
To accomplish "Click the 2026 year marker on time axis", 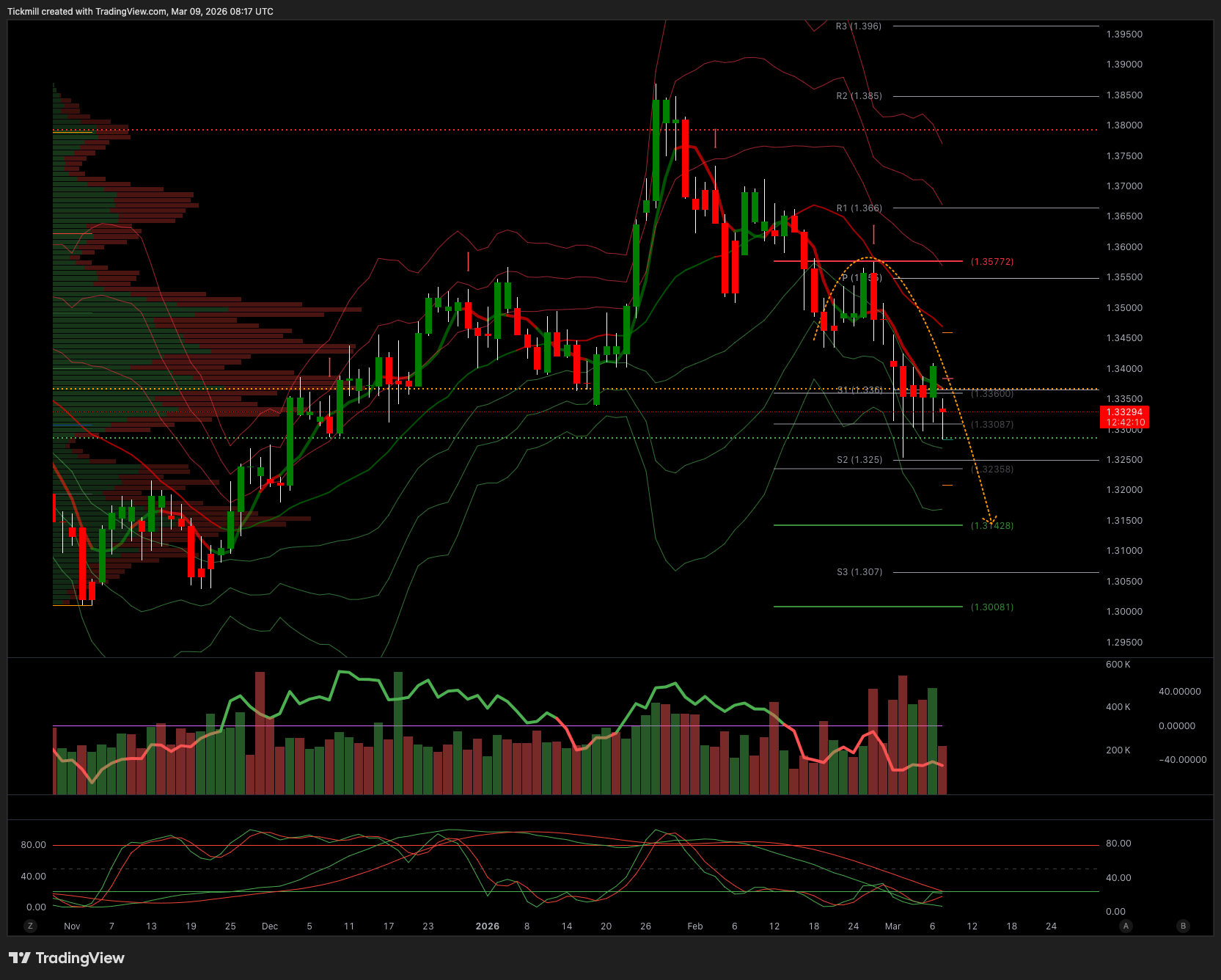I will pos(487,926).
